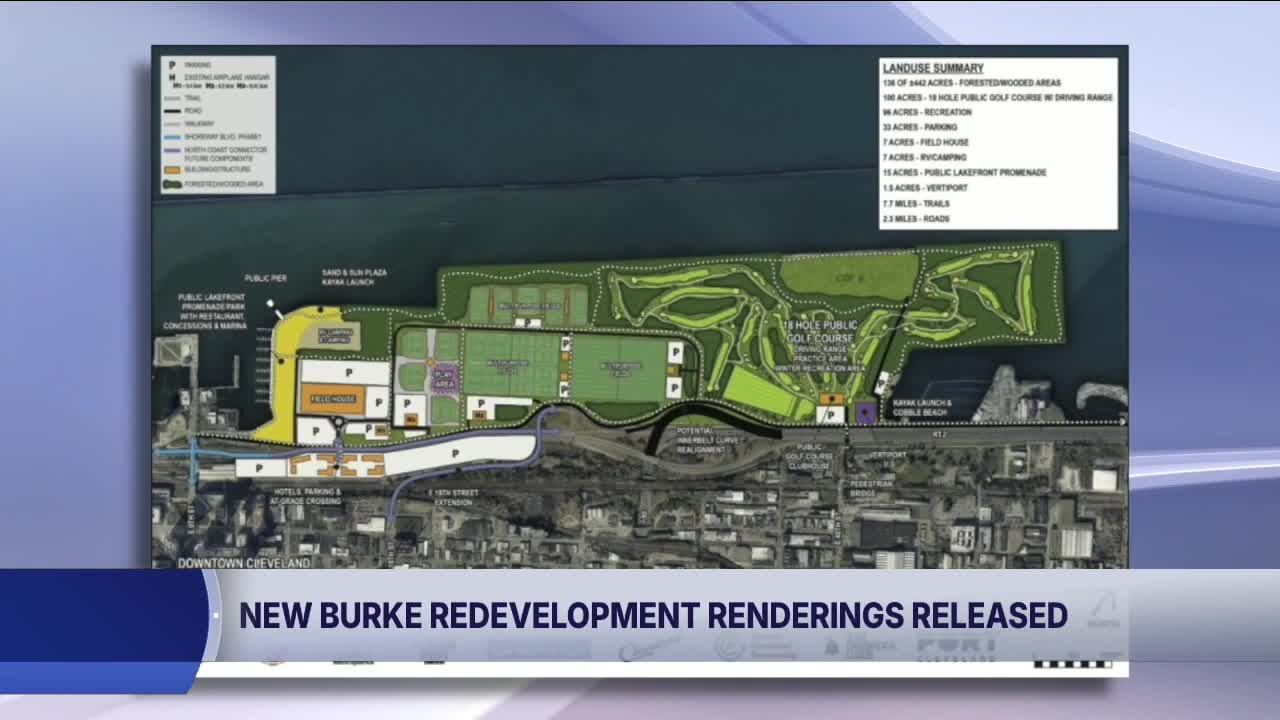
Task: Click the orange Field House building
Action: (x=333, y=399)
